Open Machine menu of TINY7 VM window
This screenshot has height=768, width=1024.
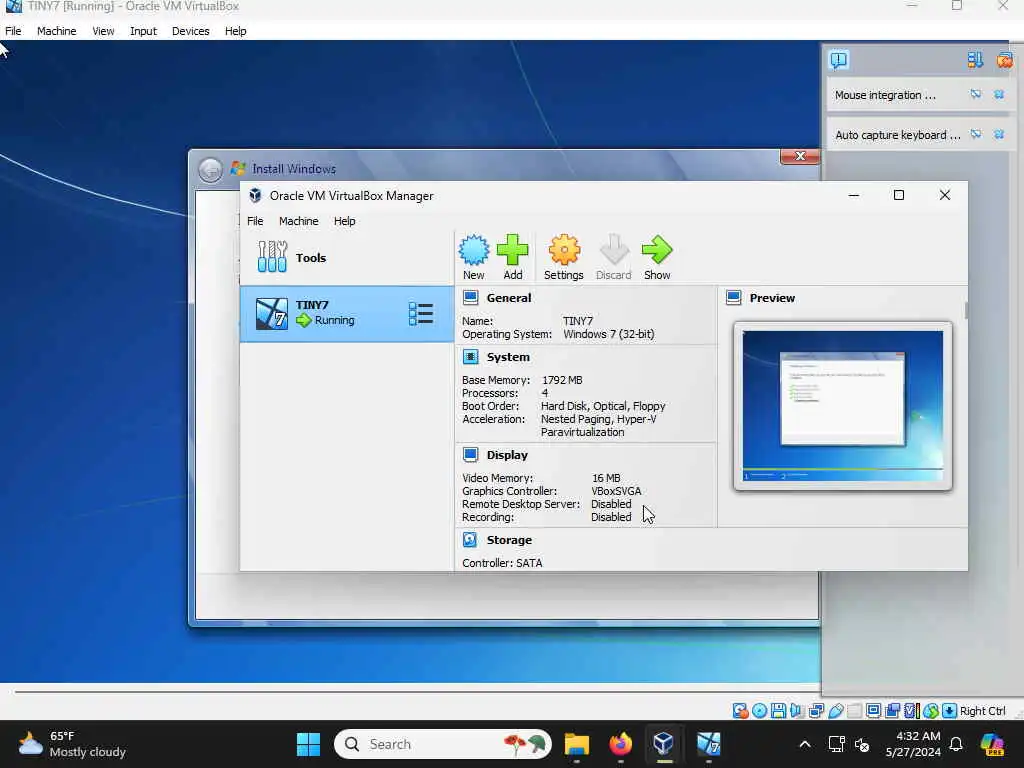[x=56, y=31]
